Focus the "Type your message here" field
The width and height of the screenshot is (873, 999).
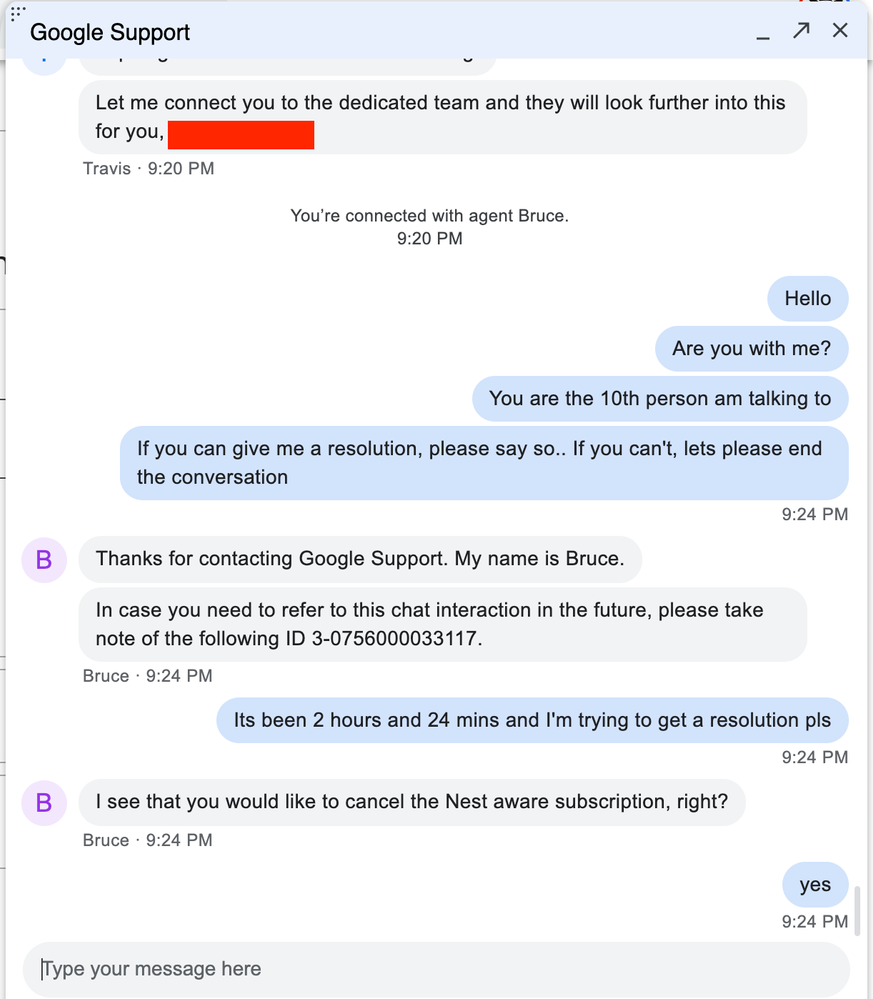(435, 969)
